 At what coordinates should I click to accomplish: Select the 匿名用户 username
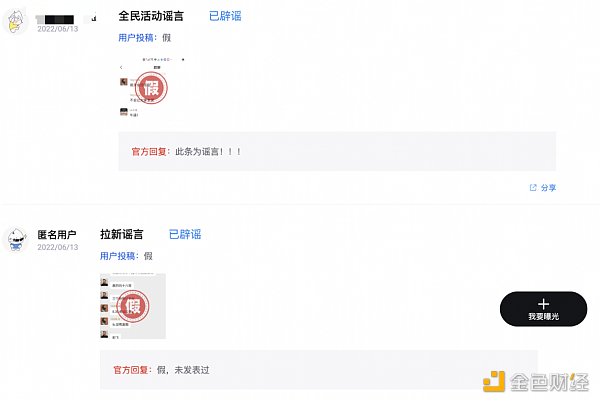click(57, 234)
